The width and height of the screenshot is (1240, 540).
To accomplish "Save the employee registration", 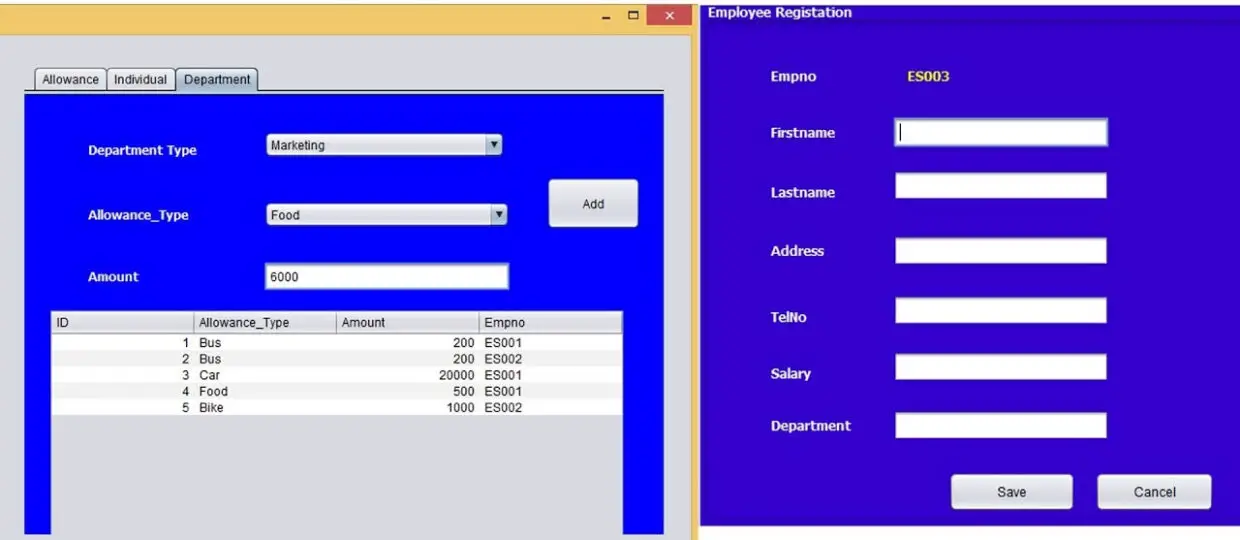I will point(1011,492).
